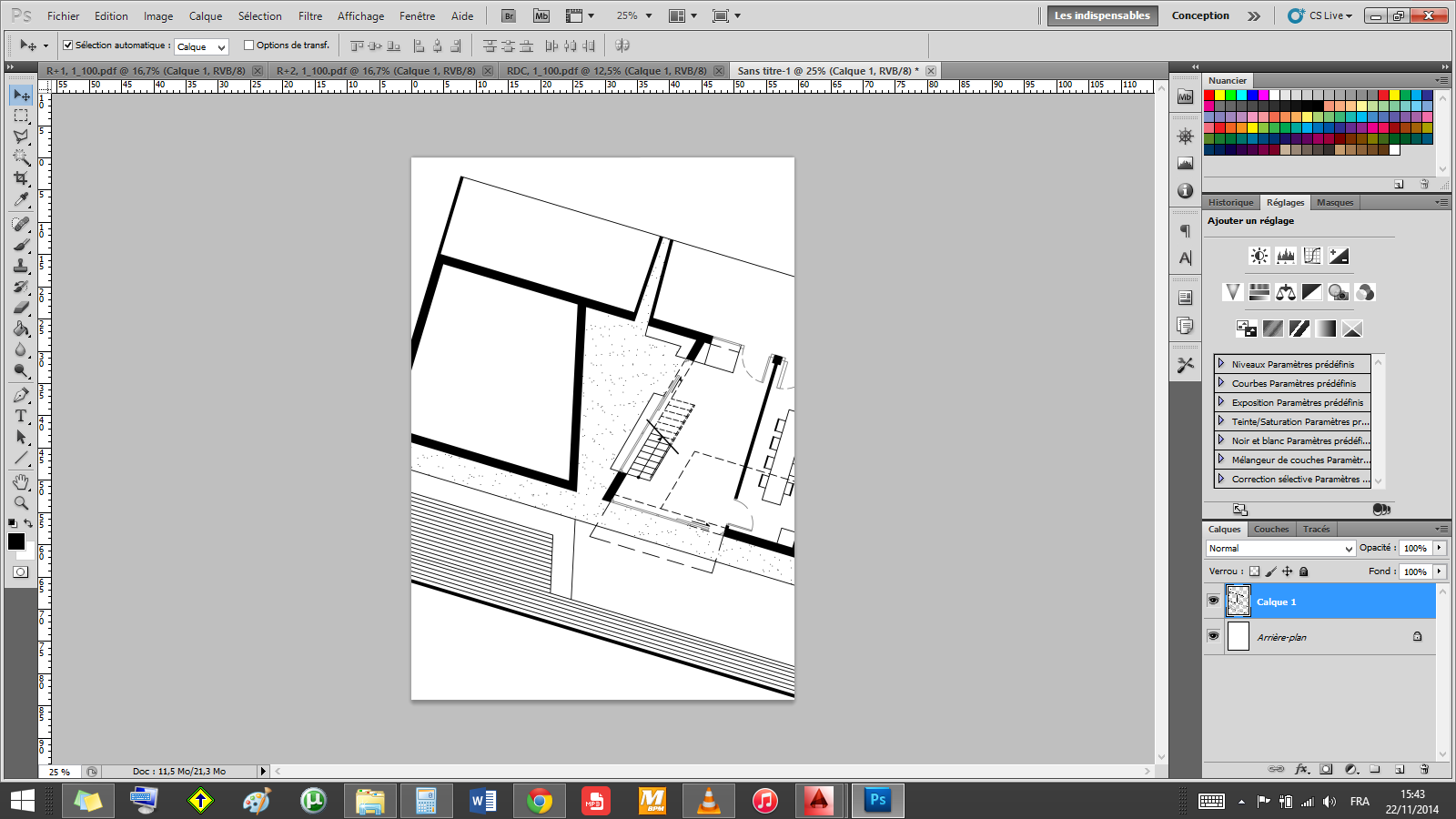Open layer styles fx menu

[1302, 769]
